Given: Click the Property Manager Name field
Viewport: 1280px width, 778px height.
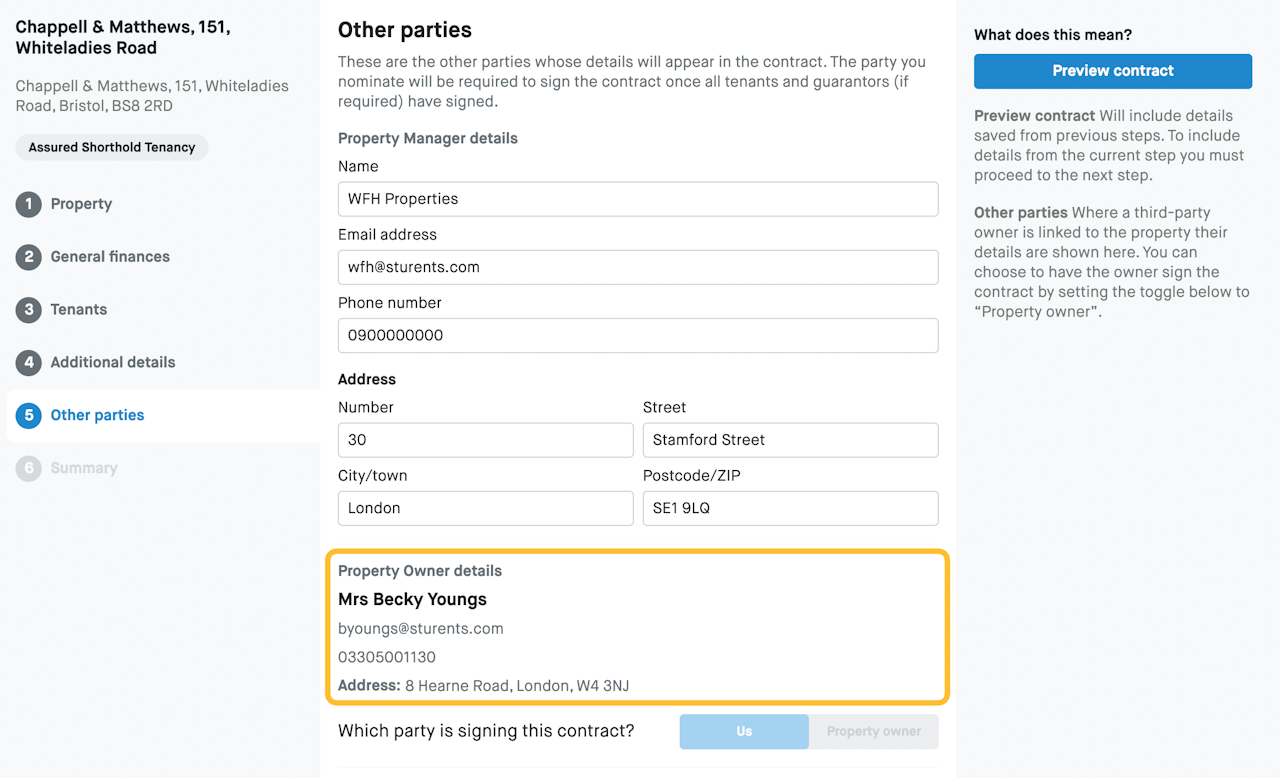Looking at the screenshot, I should [638, 199].
